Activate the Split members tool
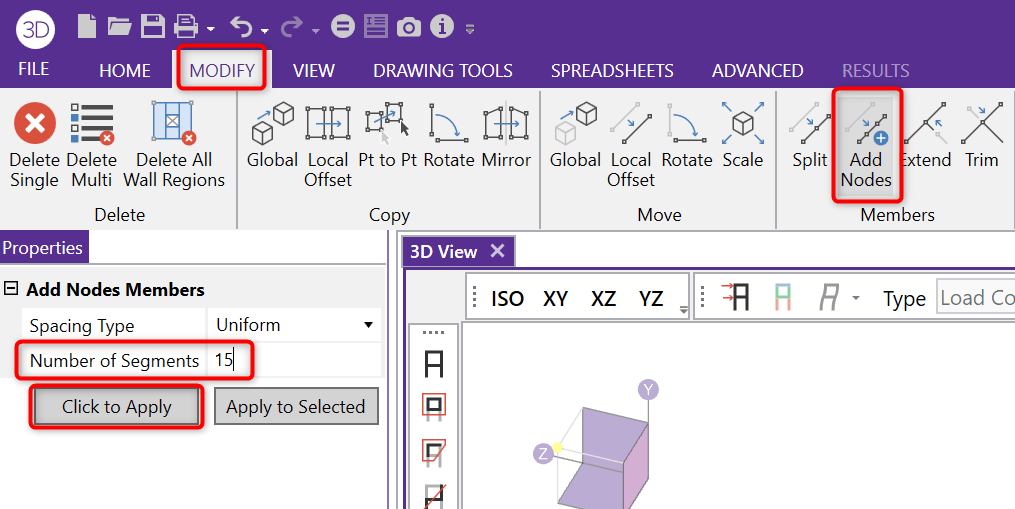This screenshot has width=1015, height=509. tap(809, 124)
